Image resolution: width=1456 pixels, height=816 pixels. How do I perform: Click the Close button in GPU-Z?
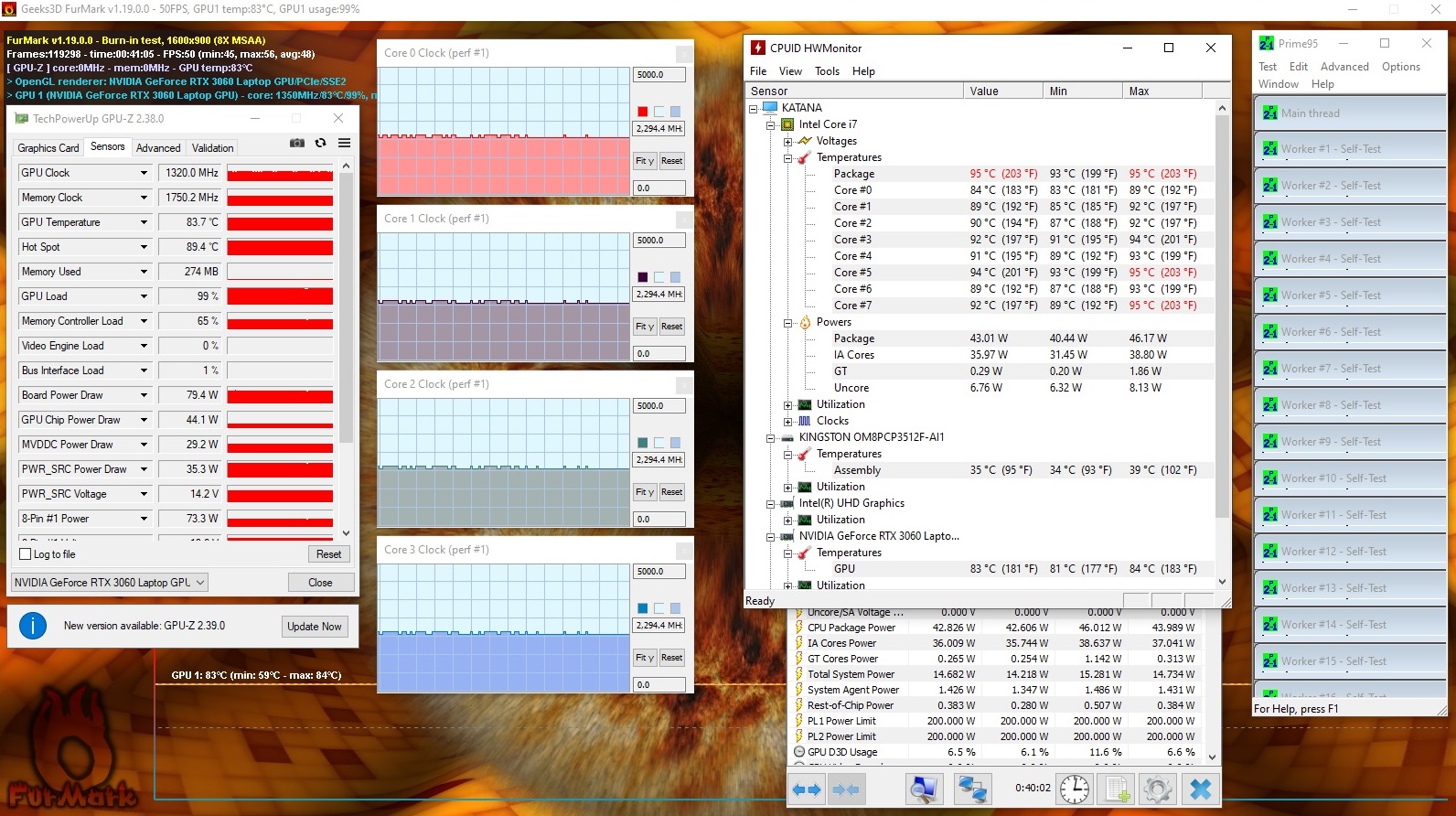coord(320,583)
